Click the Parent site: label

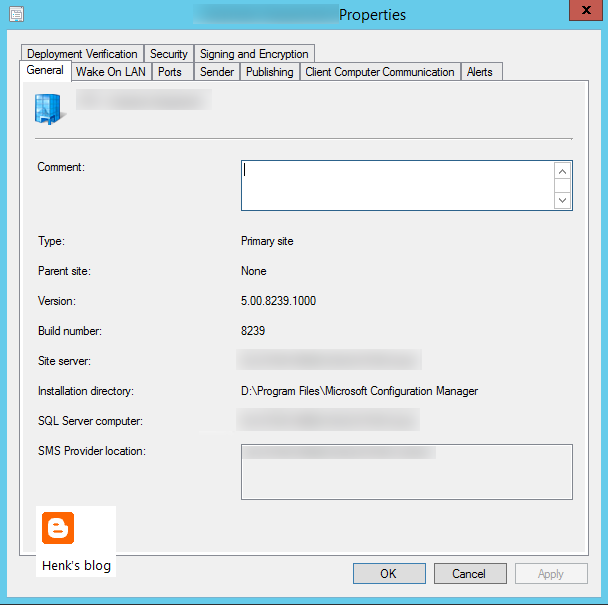64,271
